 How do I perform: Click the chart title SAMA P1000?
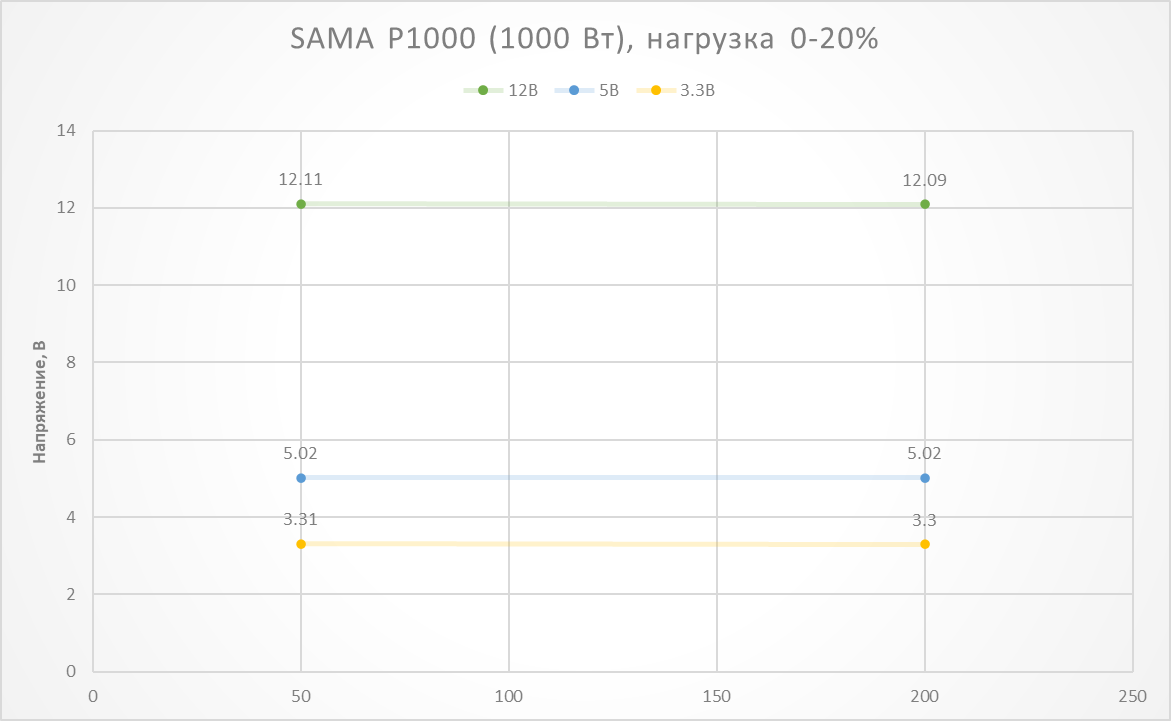click(584, 38)
